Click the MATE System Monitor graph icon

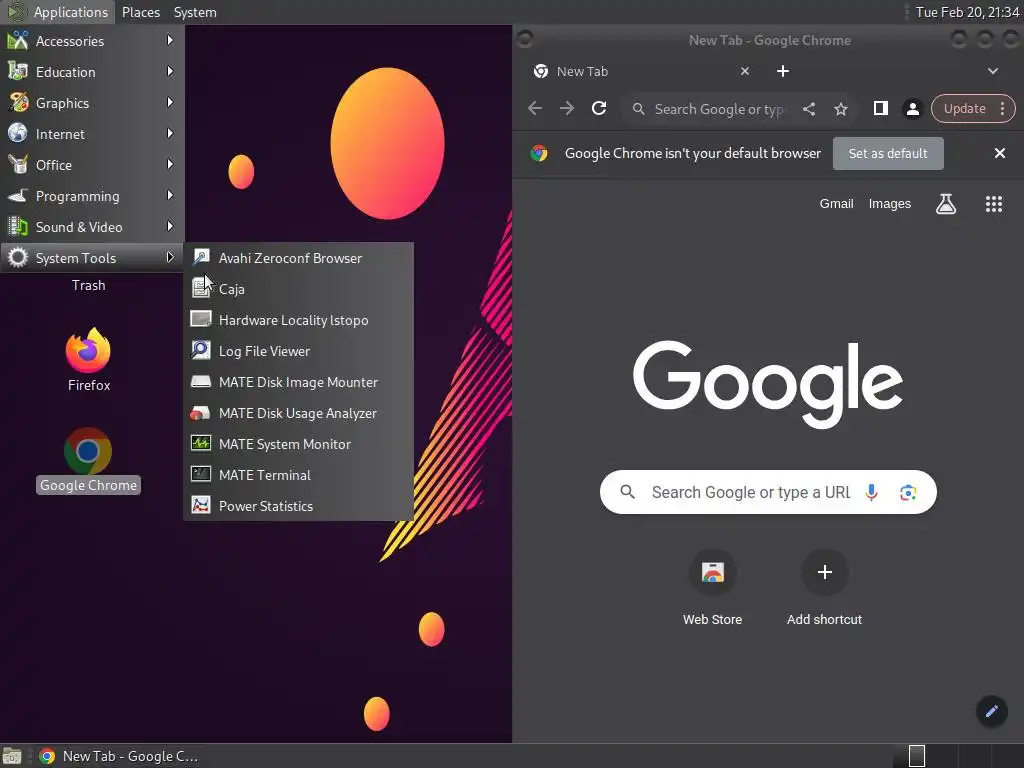point(200,443)
